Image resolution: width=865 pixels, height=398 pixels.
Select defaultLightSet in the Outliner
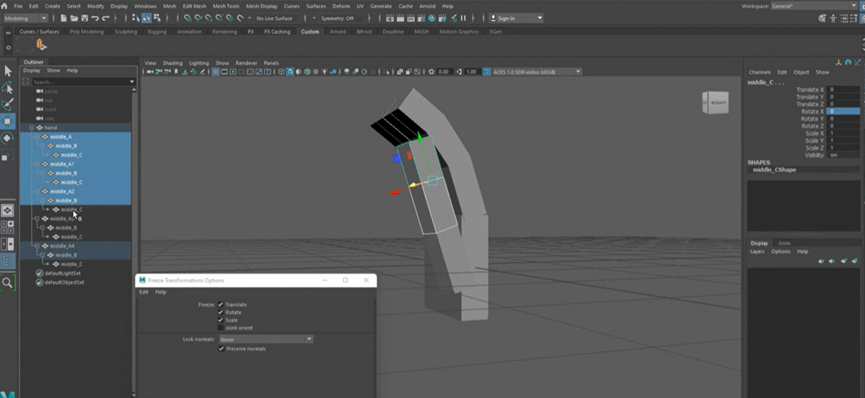(62, 273)
